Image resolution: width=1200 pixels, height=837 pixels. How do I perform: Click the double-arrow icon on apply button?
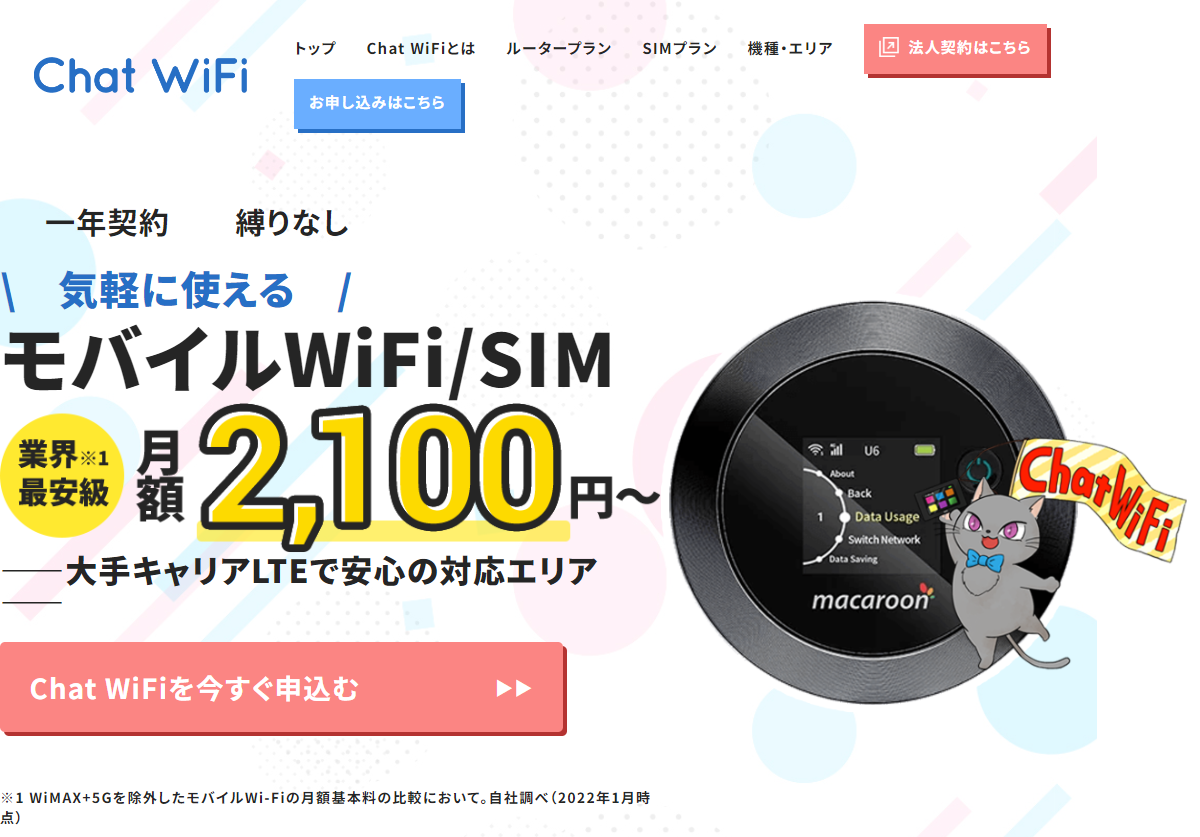click(x=514, y=688)
